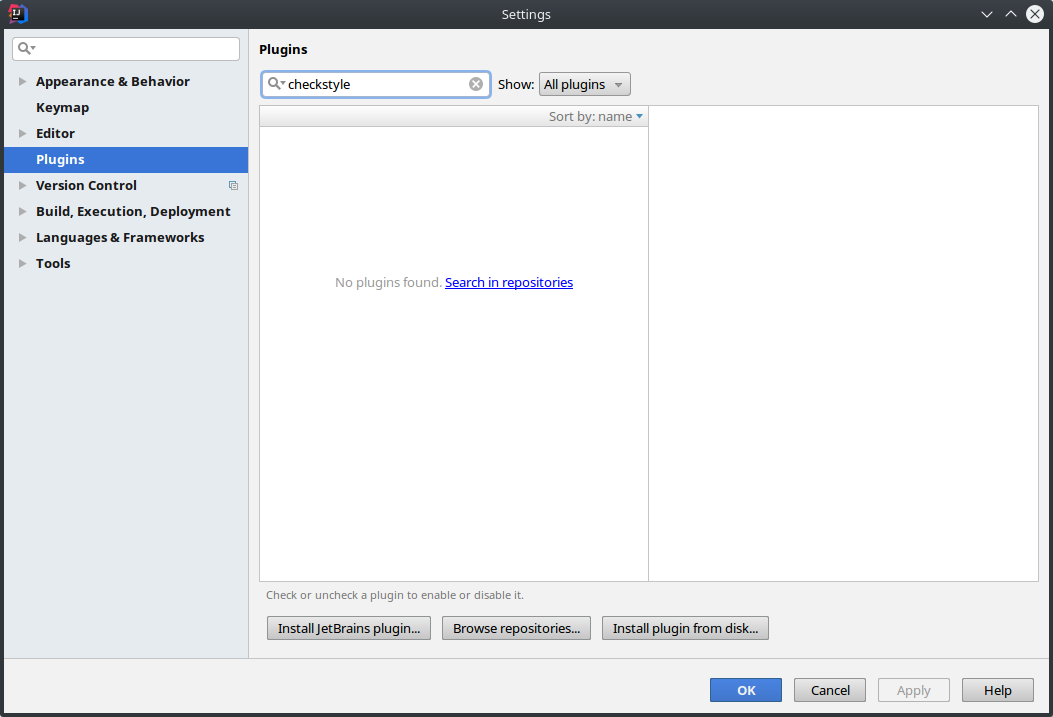The image size is (1053, 717).
Task: Expand the Editor settings section
Action: (23, 134)
